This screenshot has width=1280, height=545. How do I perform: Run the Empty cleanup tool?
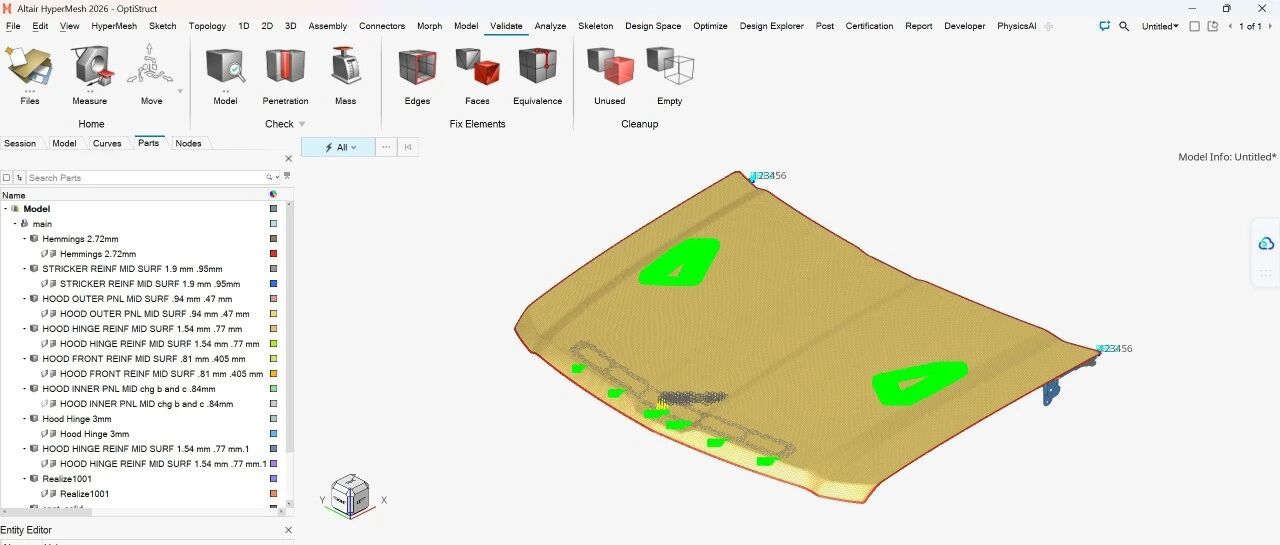(x=670, y=68)
